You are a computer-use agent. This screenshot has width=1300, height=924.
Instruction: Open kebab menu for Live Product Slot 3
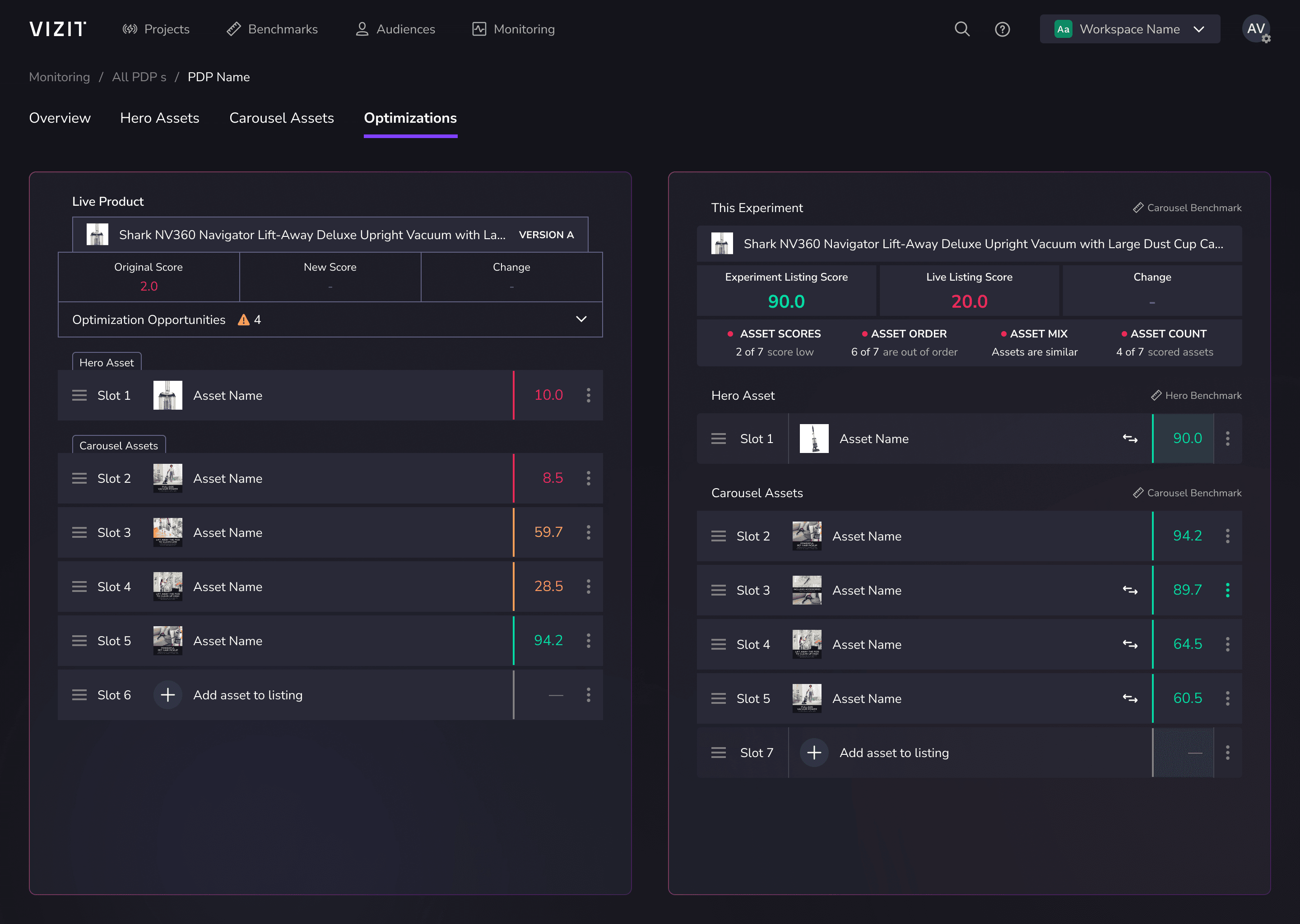pyautogui.click(x=589, y=532)
